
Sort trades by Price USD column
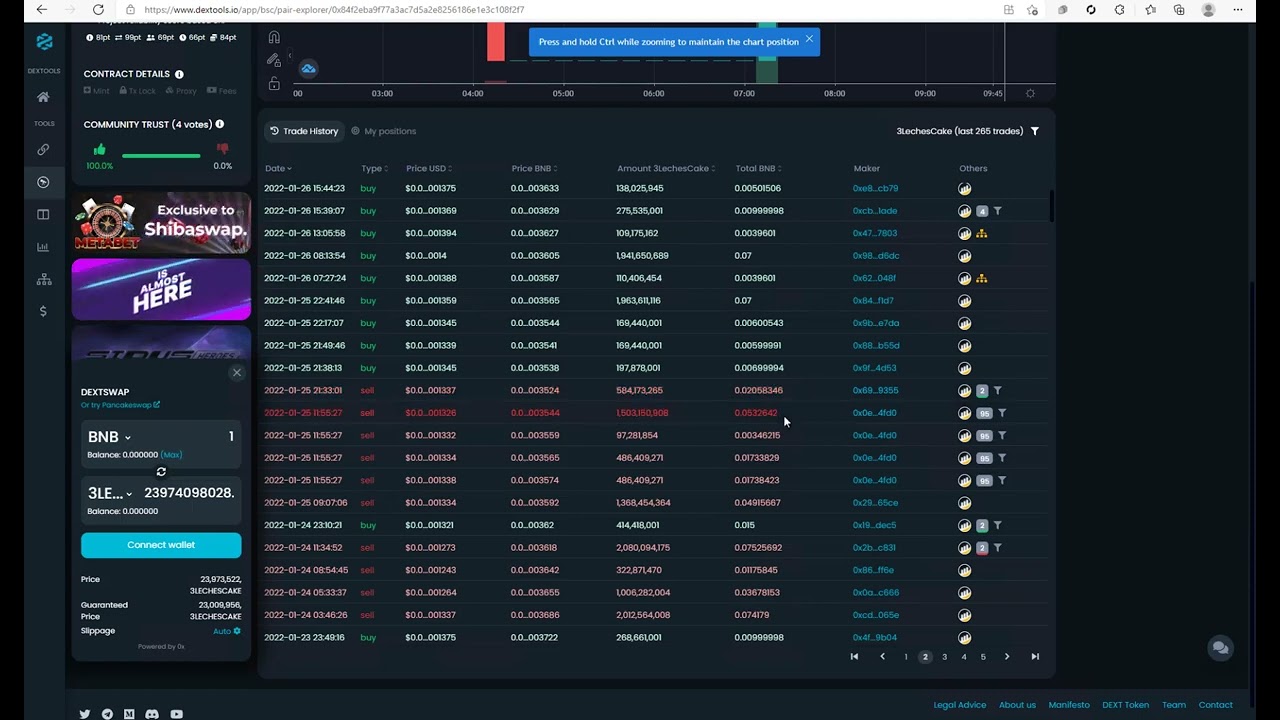[x=429, y=169]
